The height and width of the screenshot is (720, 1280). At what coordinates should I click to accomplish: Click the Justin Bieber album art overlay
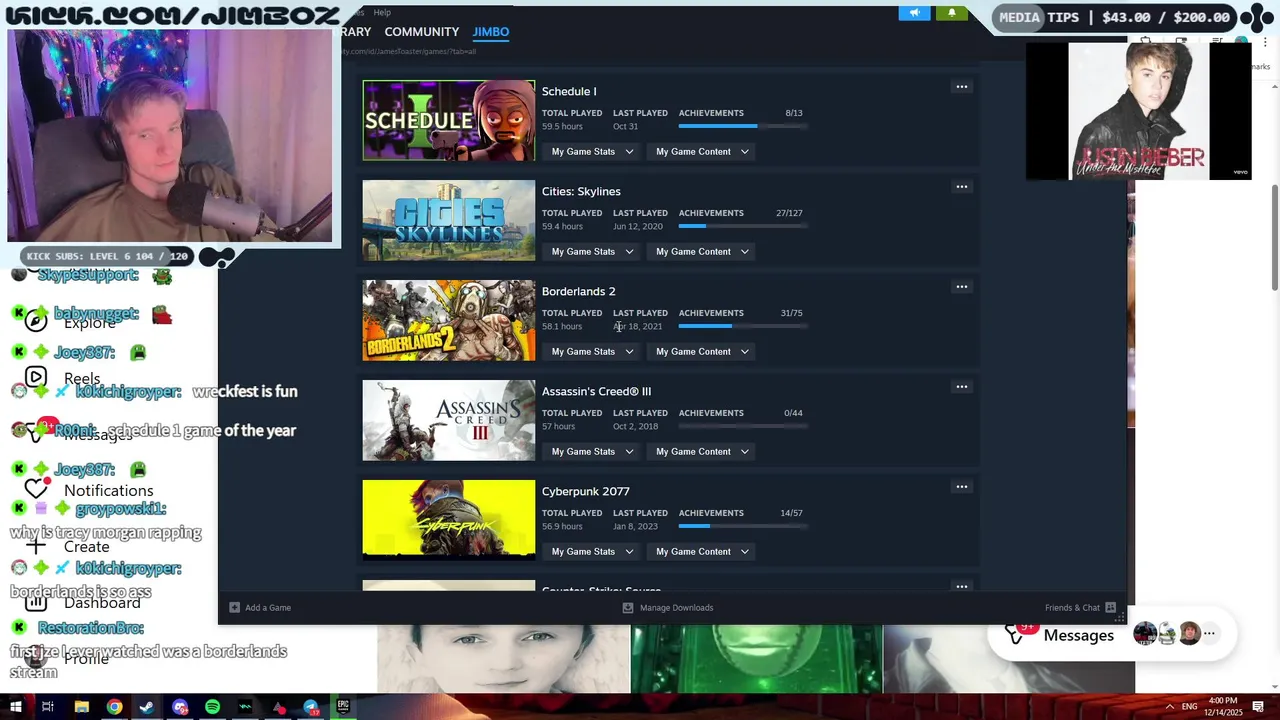pyautogui.click(x=1138, y=111)
